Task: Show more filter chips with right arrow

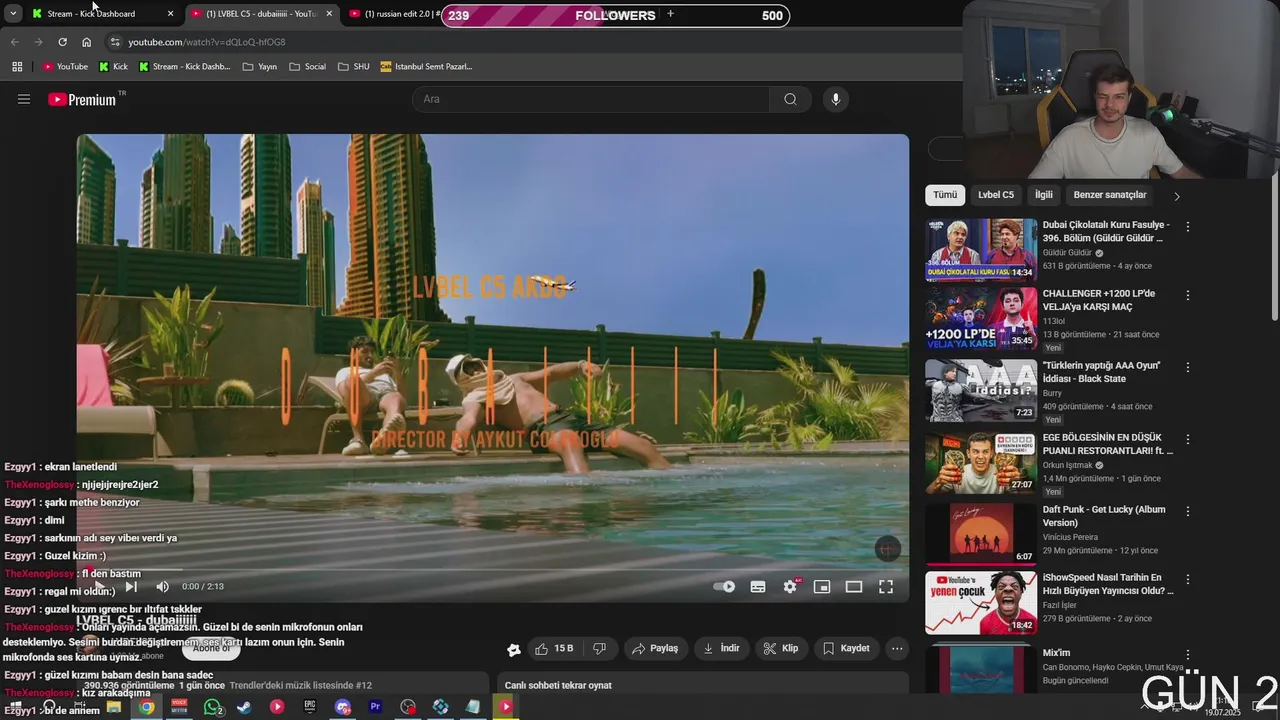Action: point(1176,196)
